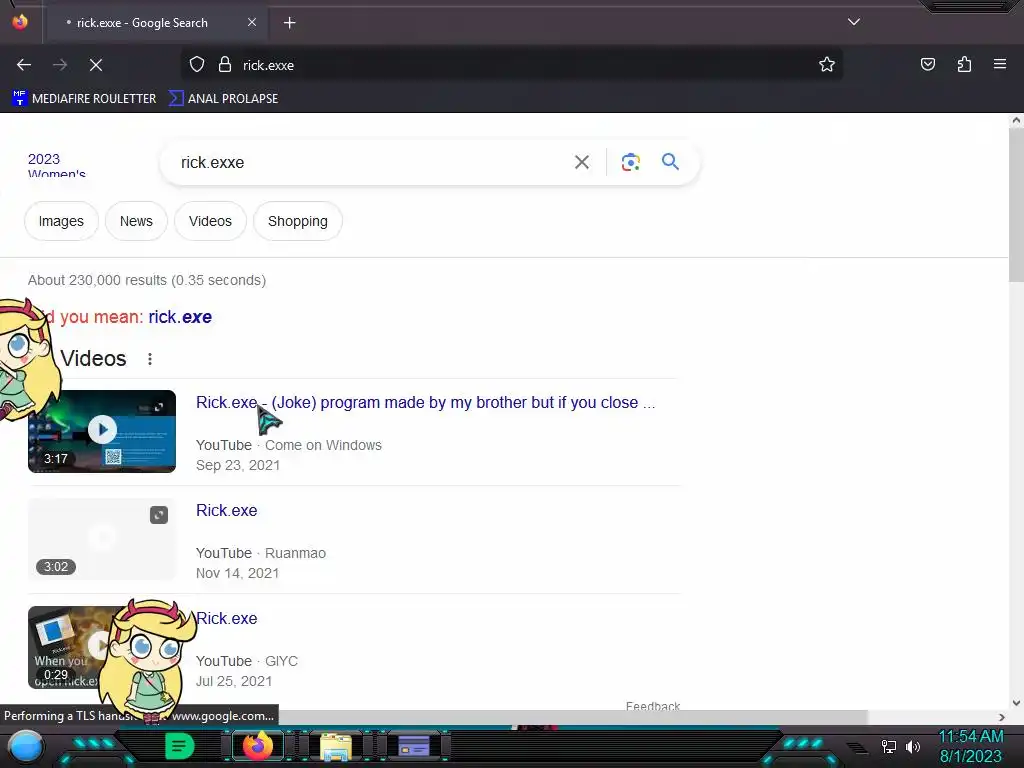Screen dimensions: 1024x768
Task: Go back using the browser back arrow
Action: [x=24, y=65]
